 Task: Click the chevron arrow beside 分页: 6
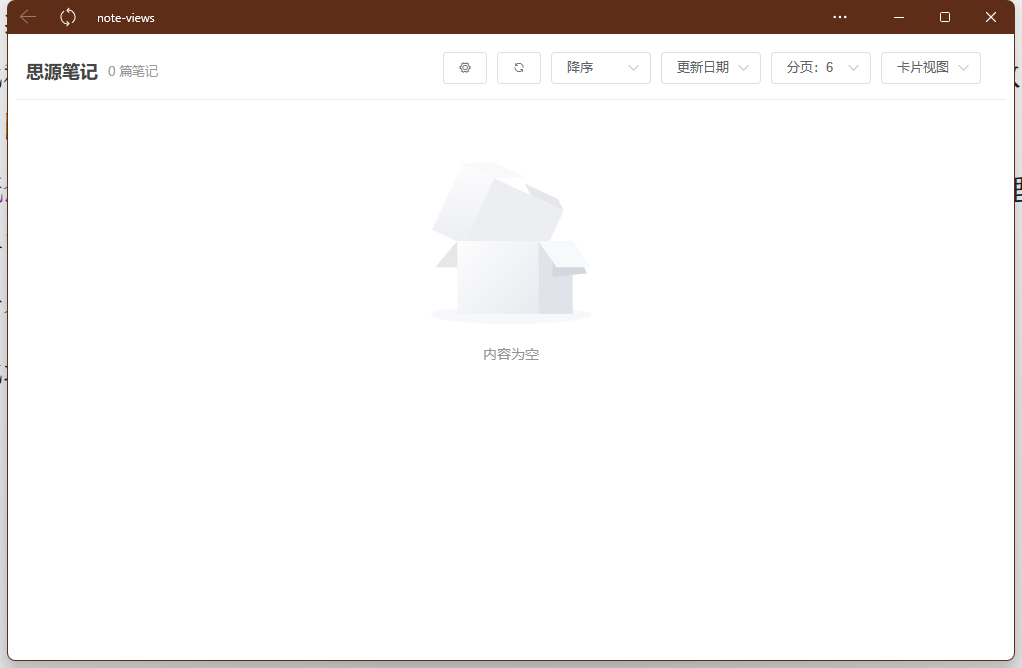(x=853, y=68)
